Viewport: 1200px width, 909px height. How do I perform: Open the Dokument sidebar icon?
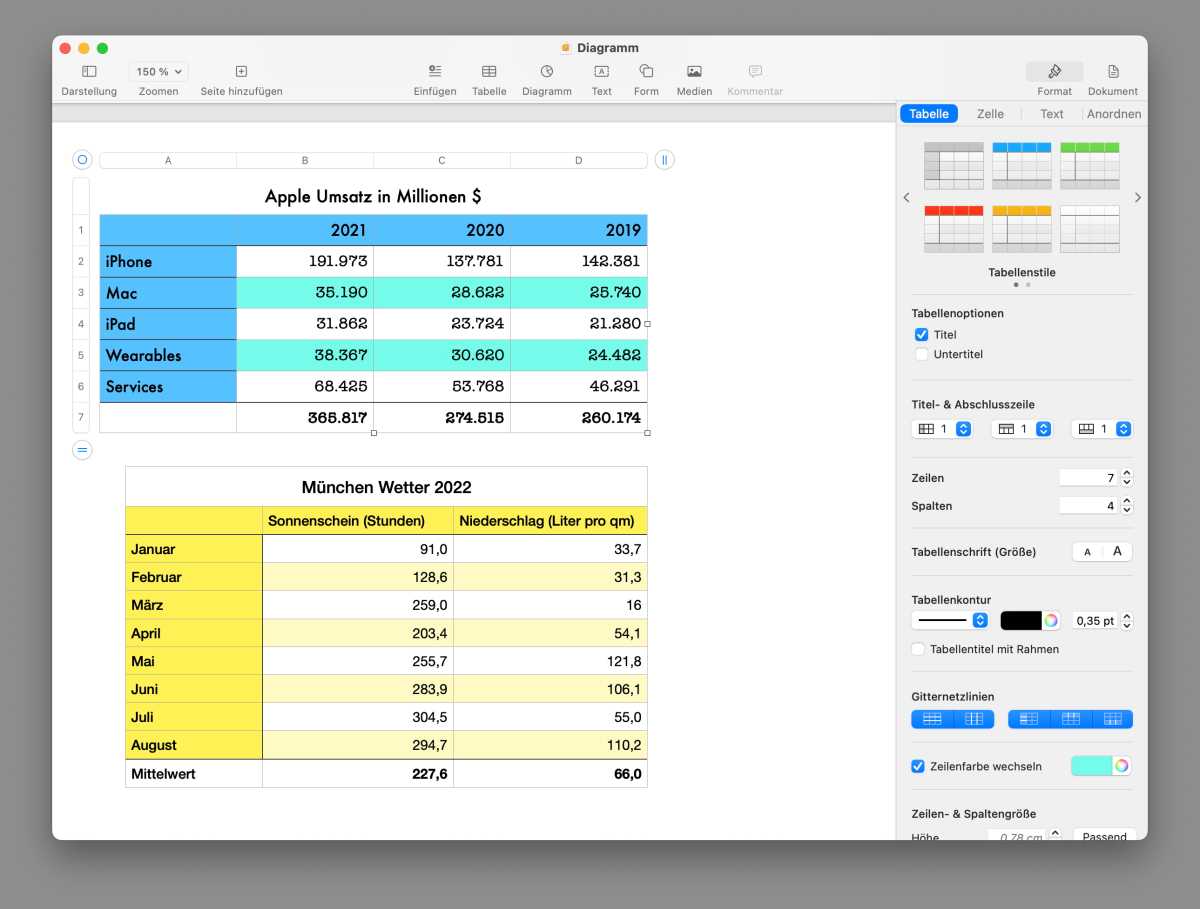pyautogui.click(x=1113, y=72)
